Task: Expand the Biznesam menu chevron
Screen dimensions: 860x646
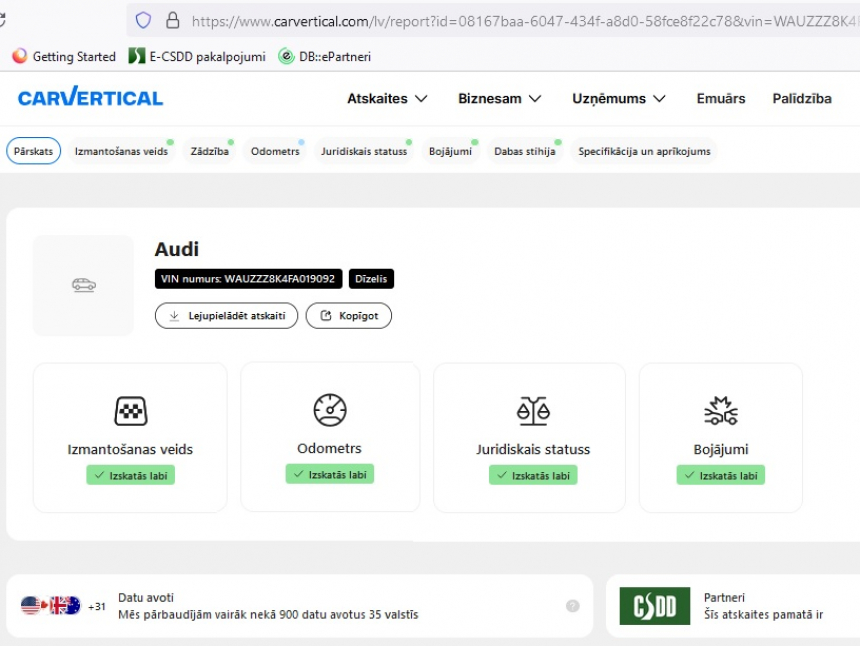Action: [x=535, y=99]
